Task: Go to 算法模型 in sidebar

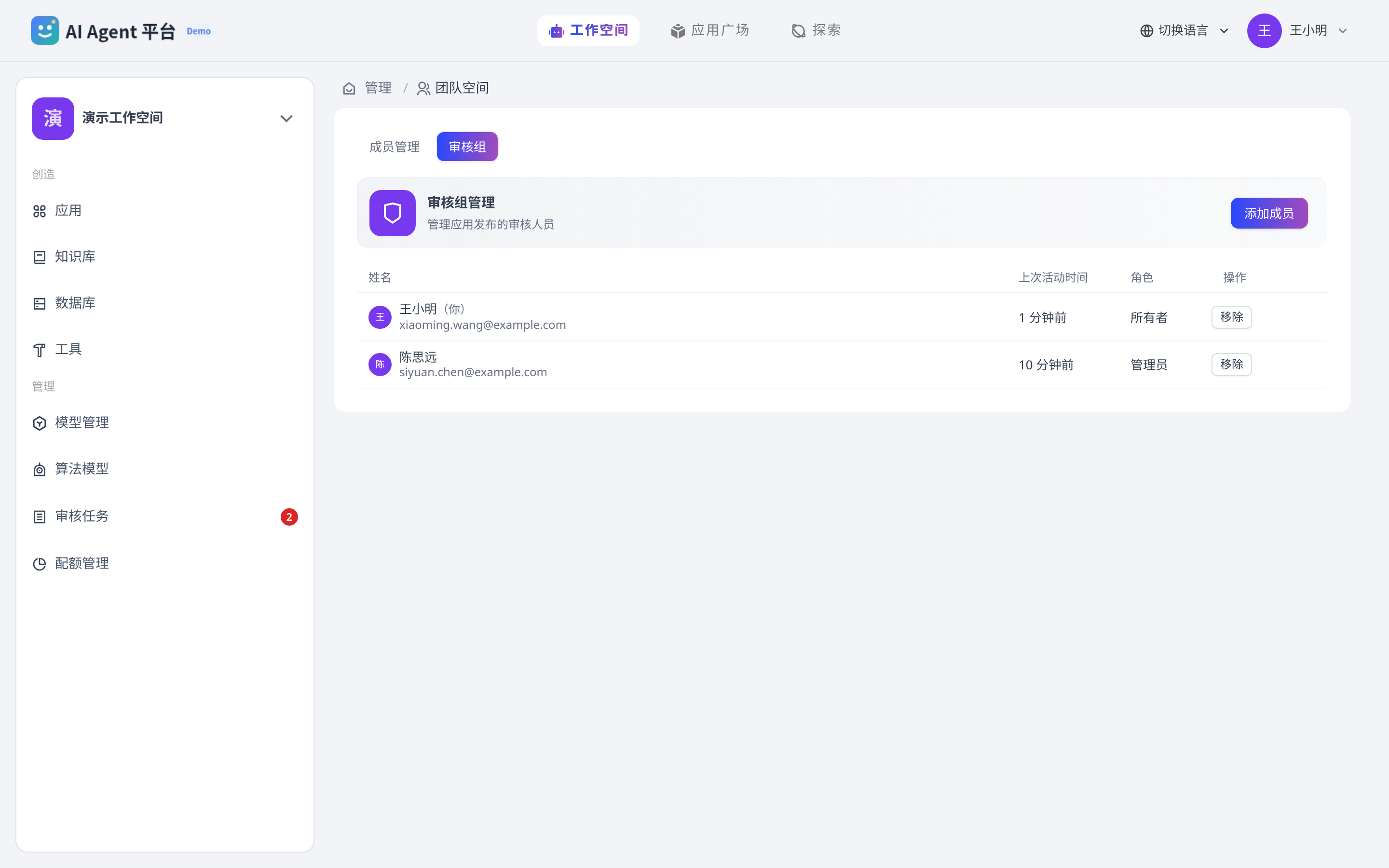Action: pos(165,470)
